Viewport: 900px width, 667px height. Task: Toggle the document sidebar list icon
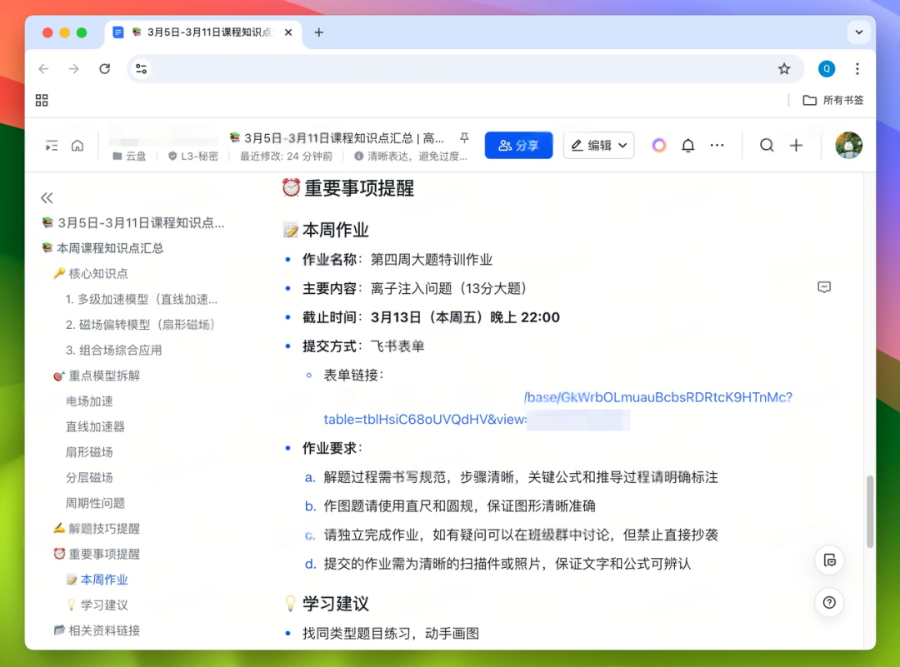[x=52, y=146]
